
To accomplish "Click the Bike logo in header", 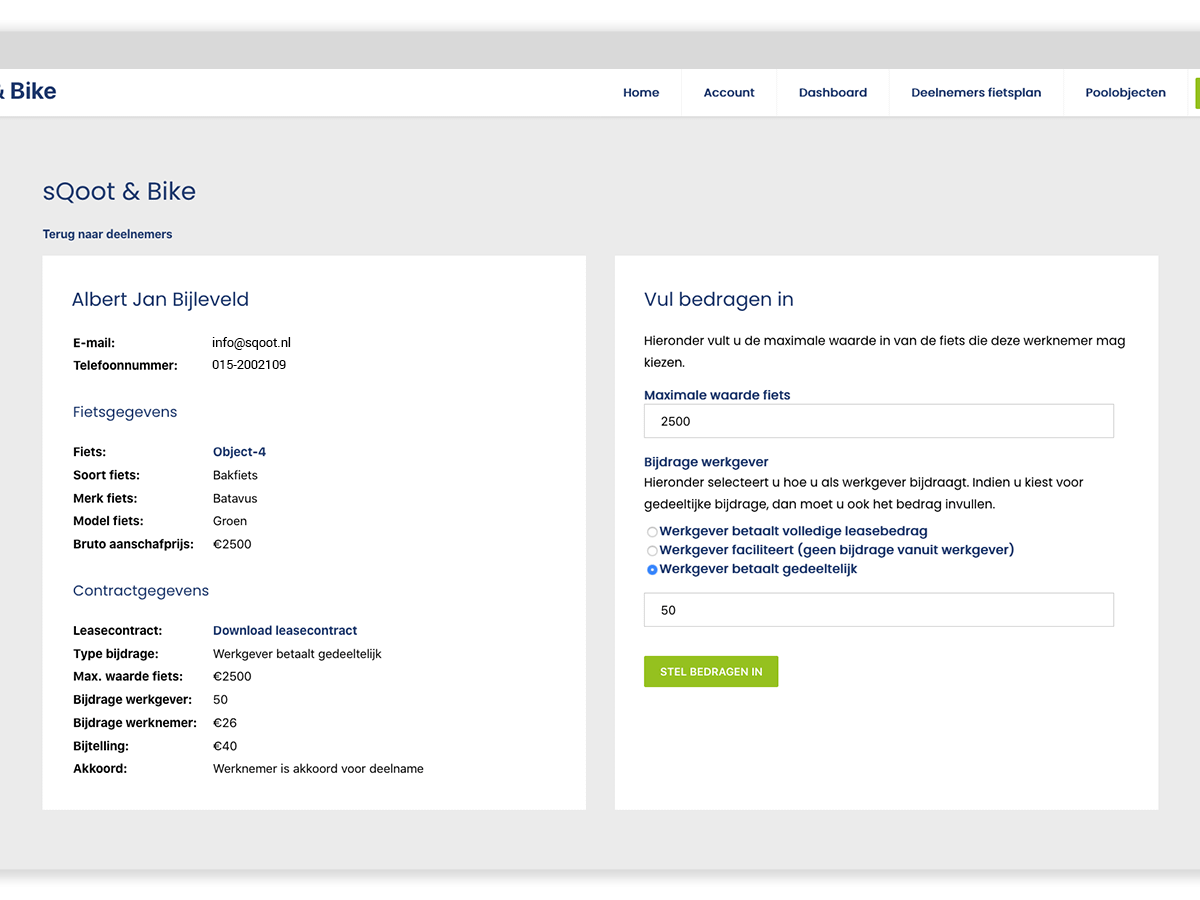I will [29, 92].
